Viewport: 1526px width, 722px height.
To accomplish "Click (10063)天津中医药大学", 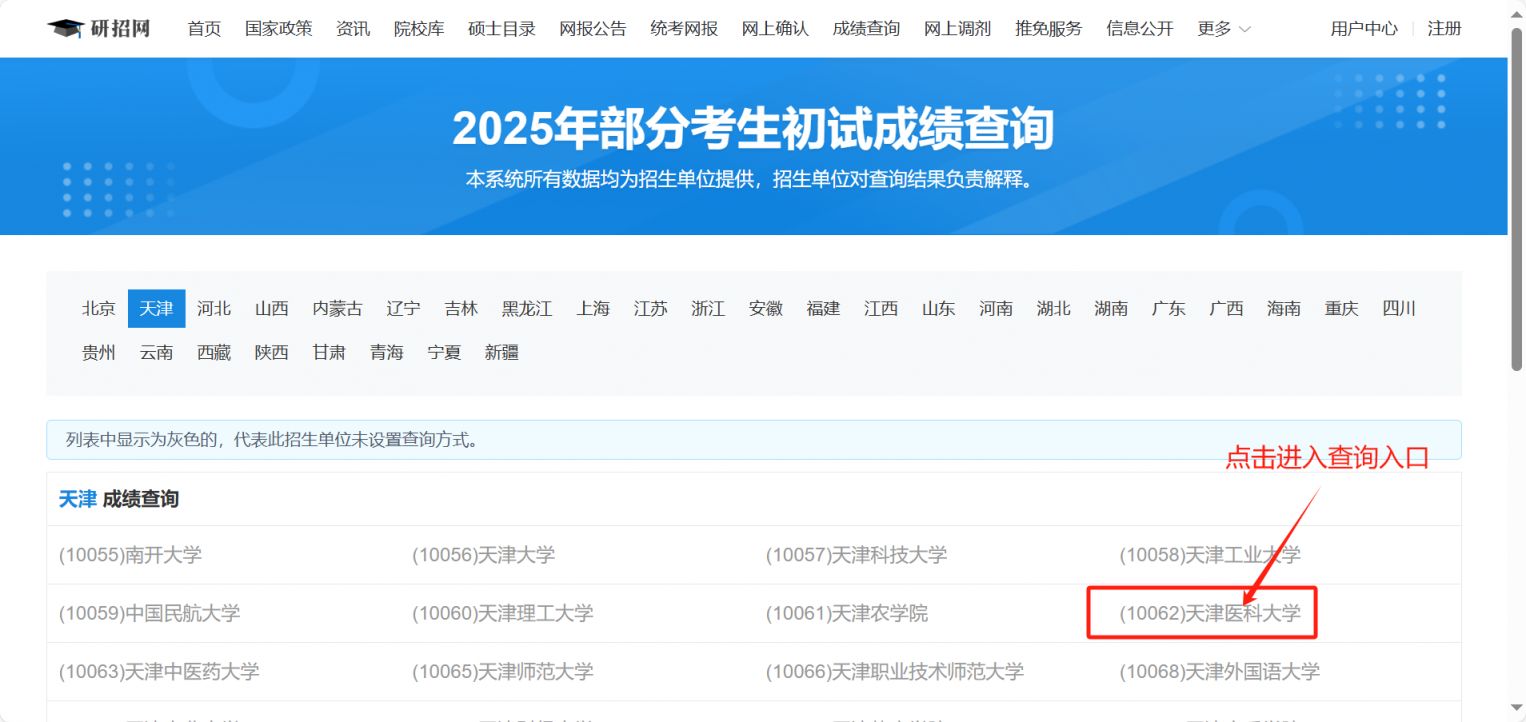I will click(x=159, y=671).
